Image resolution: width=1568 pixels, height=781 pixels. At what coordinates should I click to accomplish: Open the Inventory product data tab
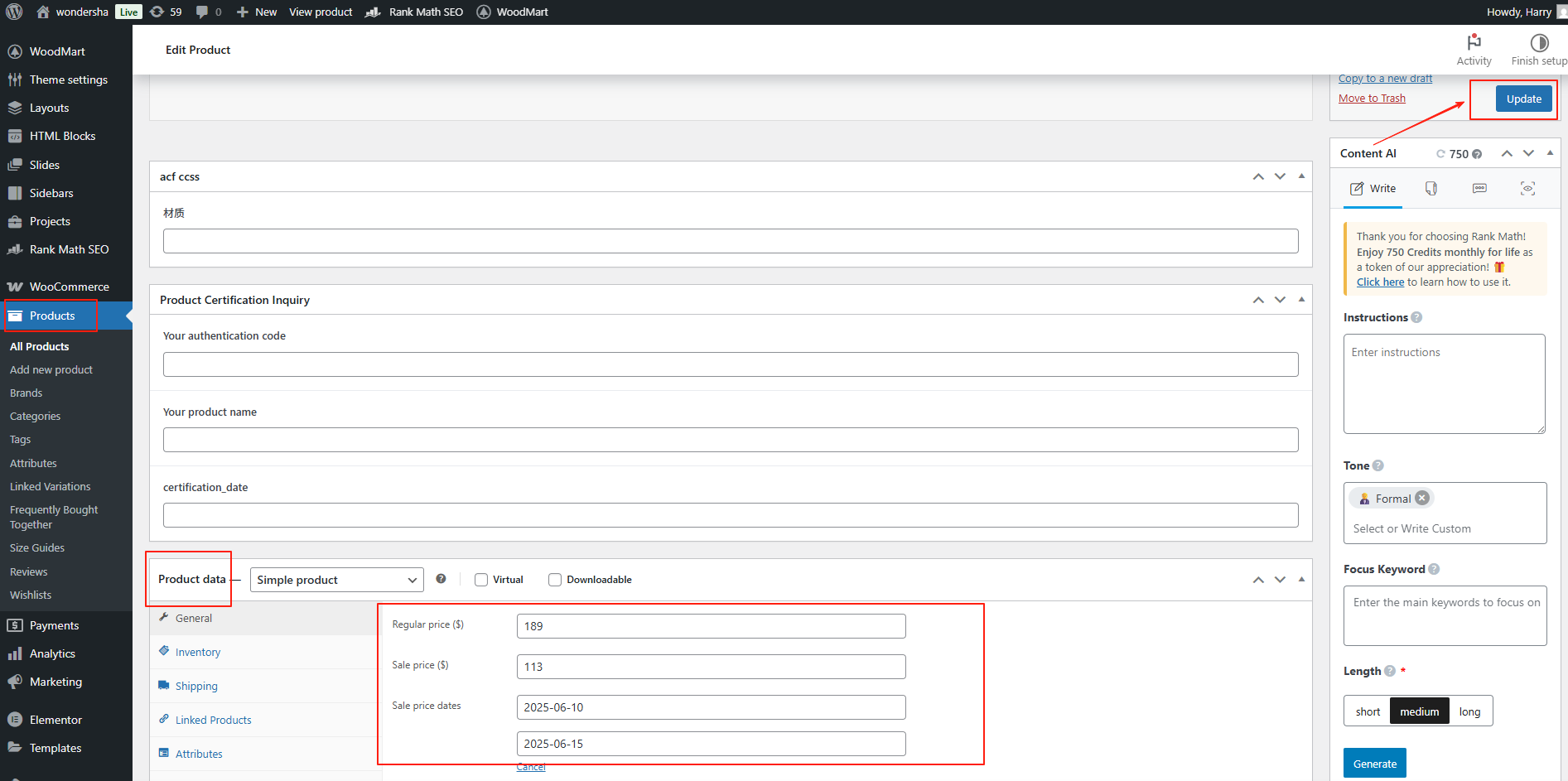point(198,652)
